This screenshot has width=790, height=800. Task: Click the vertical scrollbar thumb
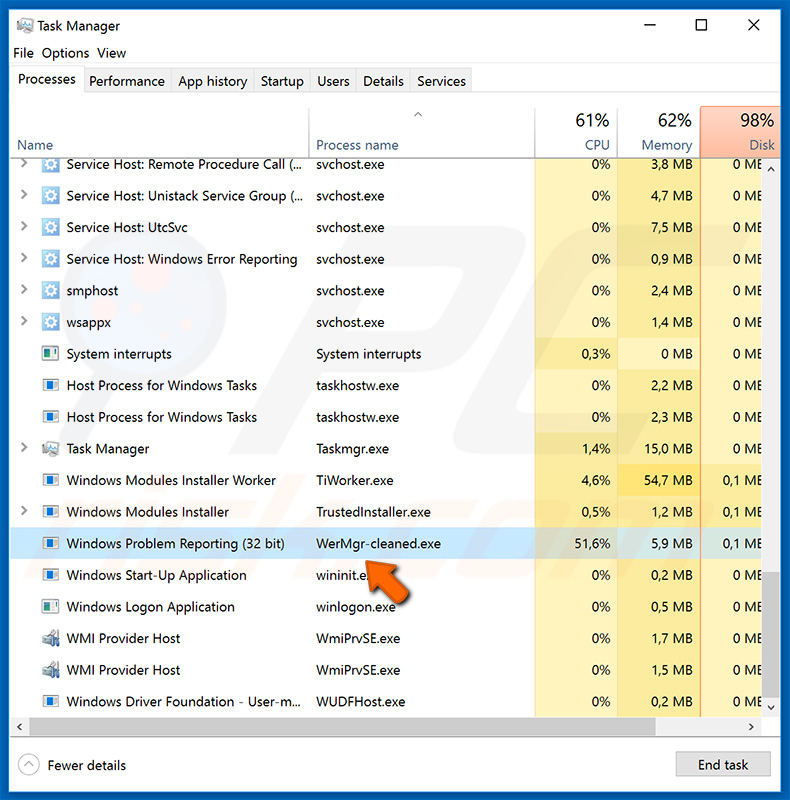click(x=771, y=634)
